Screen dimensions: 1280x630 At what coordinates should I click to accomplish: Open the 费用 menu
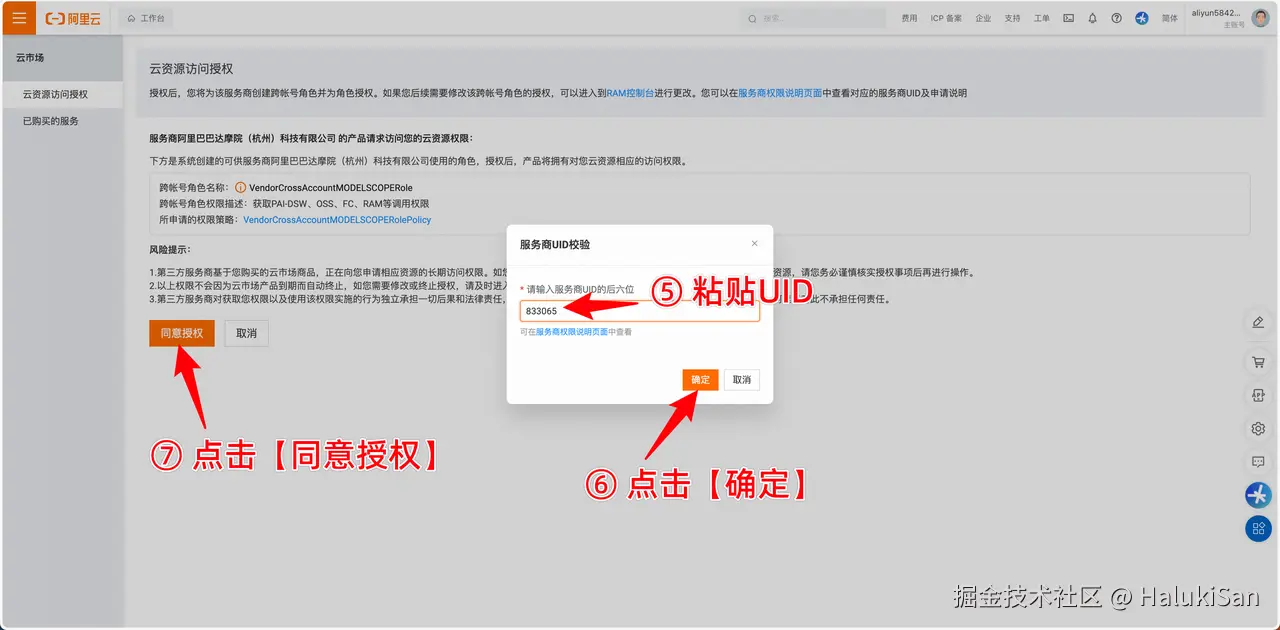(x=909, y=18)
